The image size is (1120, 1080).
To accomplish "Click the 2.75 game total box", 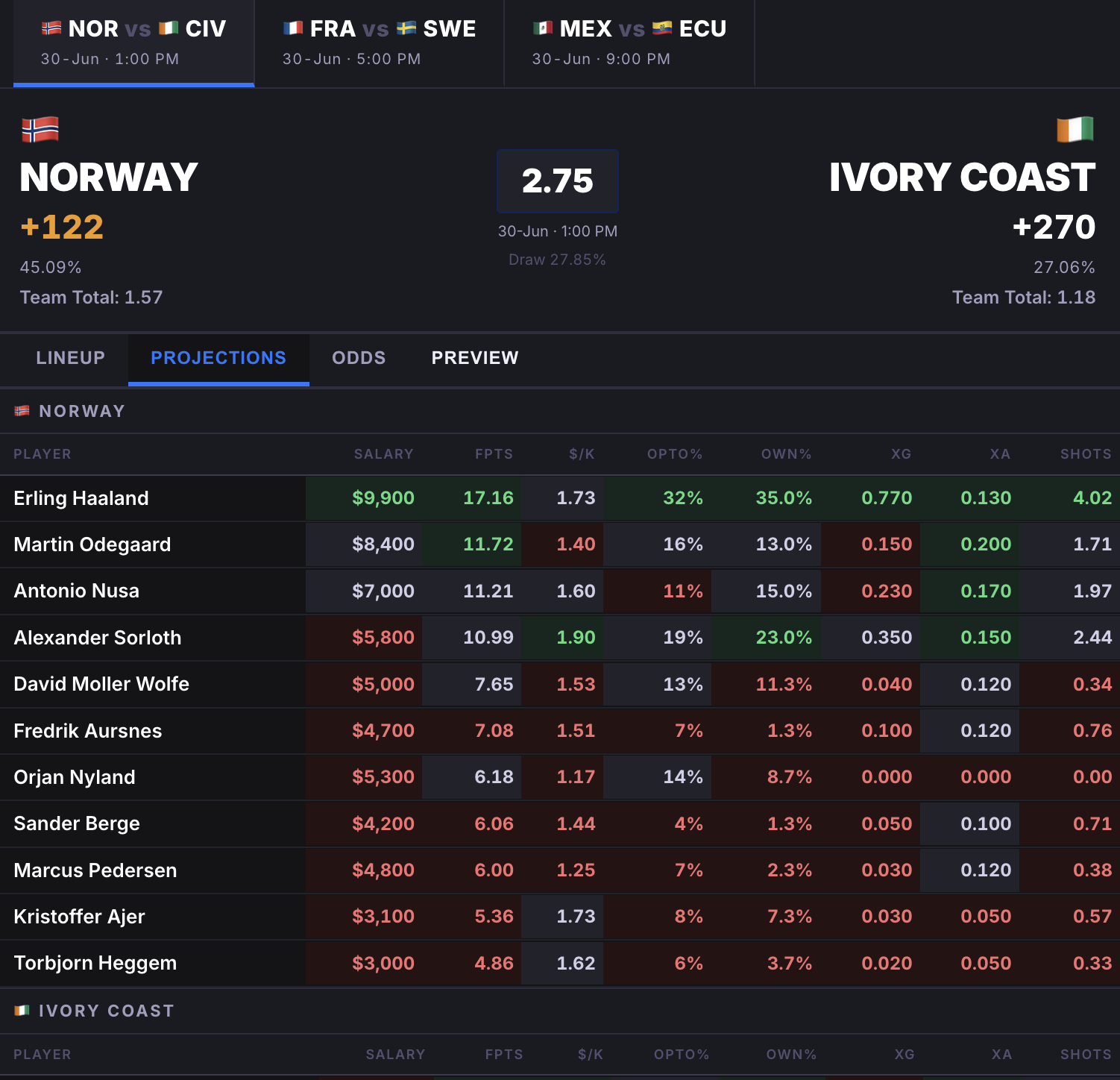I will [x=558, y=181].
